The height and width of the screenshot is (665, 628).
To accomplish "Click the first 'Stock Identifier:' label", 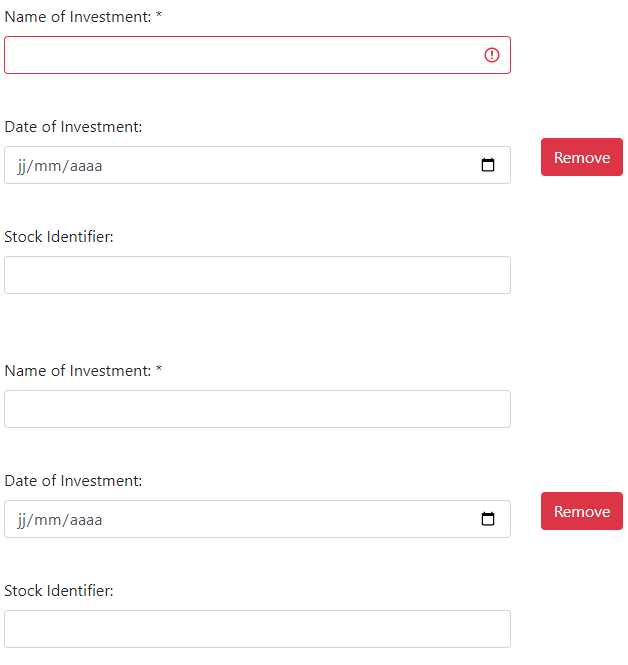I will (x=59, y=237).
